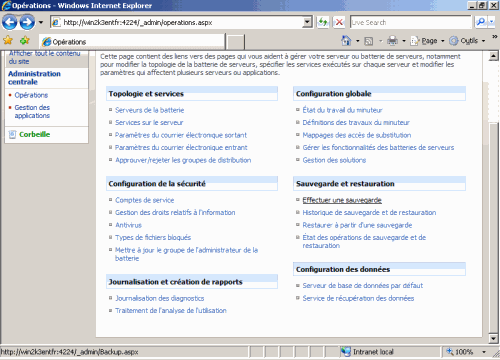Open Mappages des accès de substitution
This screenshot has height=360, width=500.
click(x=357, y=135)
